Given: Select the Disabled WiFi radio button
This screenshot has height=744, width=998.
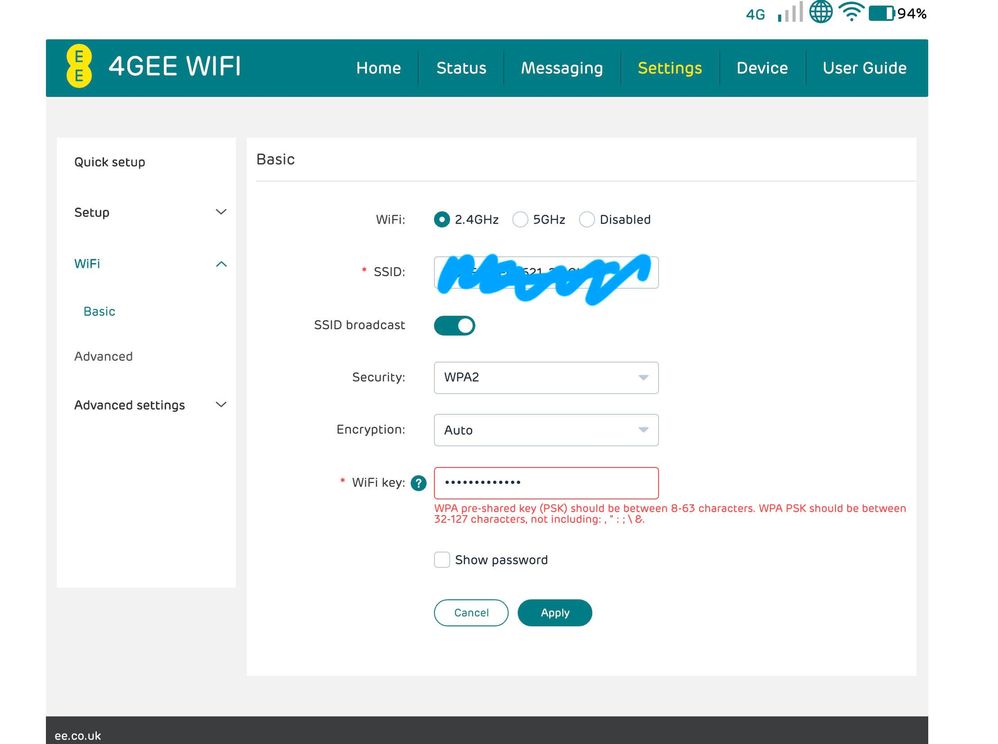Looking at the screenshot, I should [587, 220].
